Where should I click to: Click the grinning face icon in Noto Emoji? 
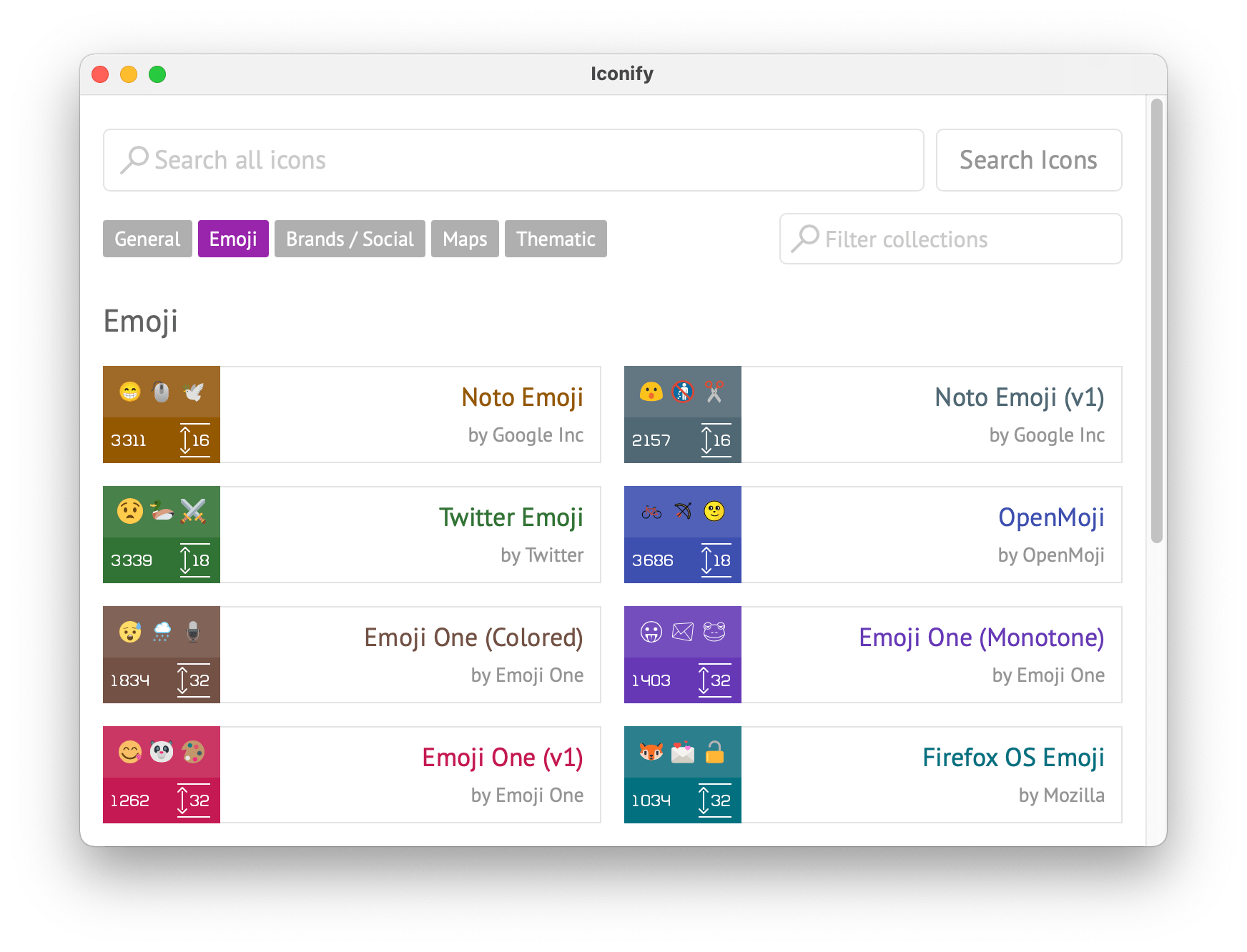tap(130, 392)
